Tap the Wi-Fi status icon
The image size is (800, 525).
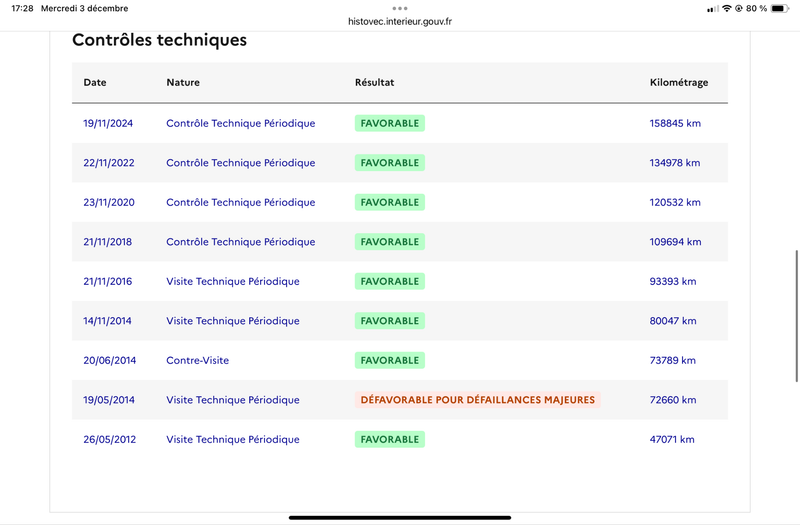[726, 8]
